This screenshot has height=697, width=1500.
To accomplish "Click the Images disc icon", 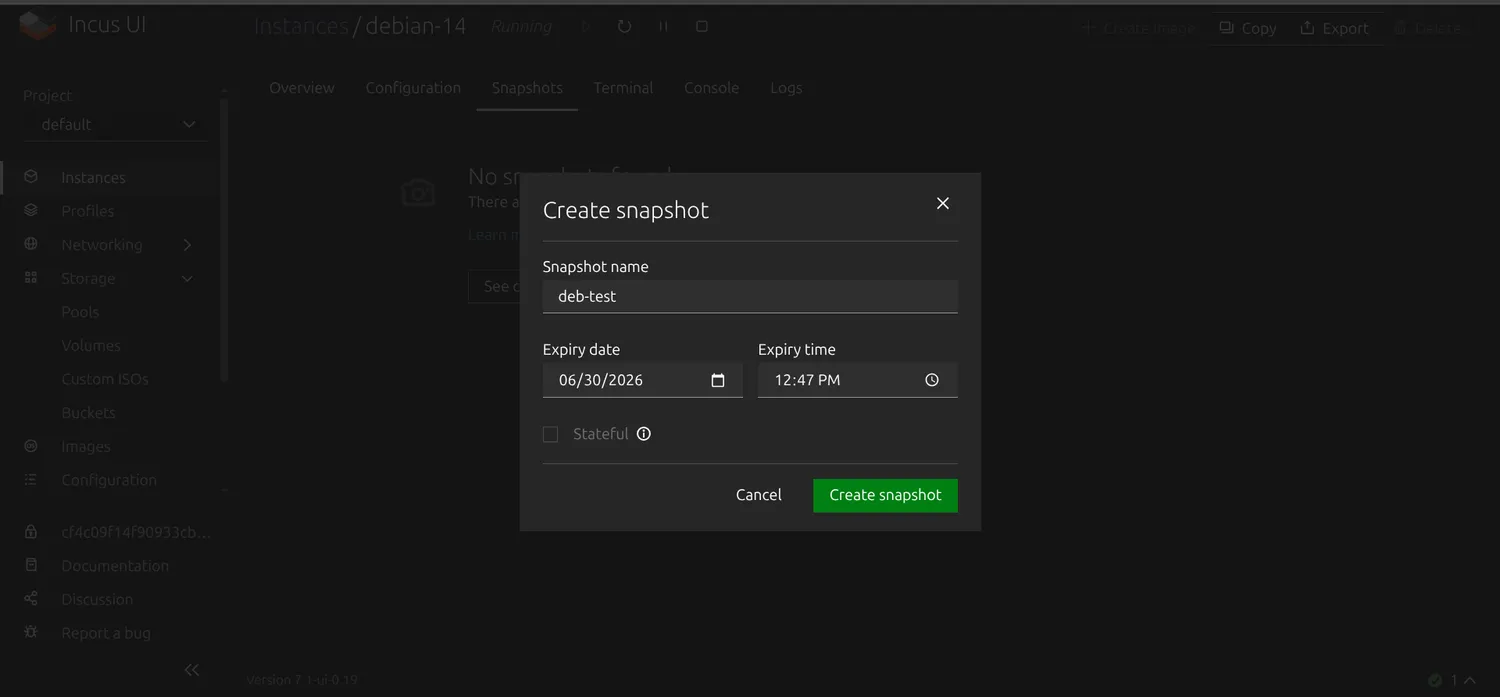I will 31,446.
